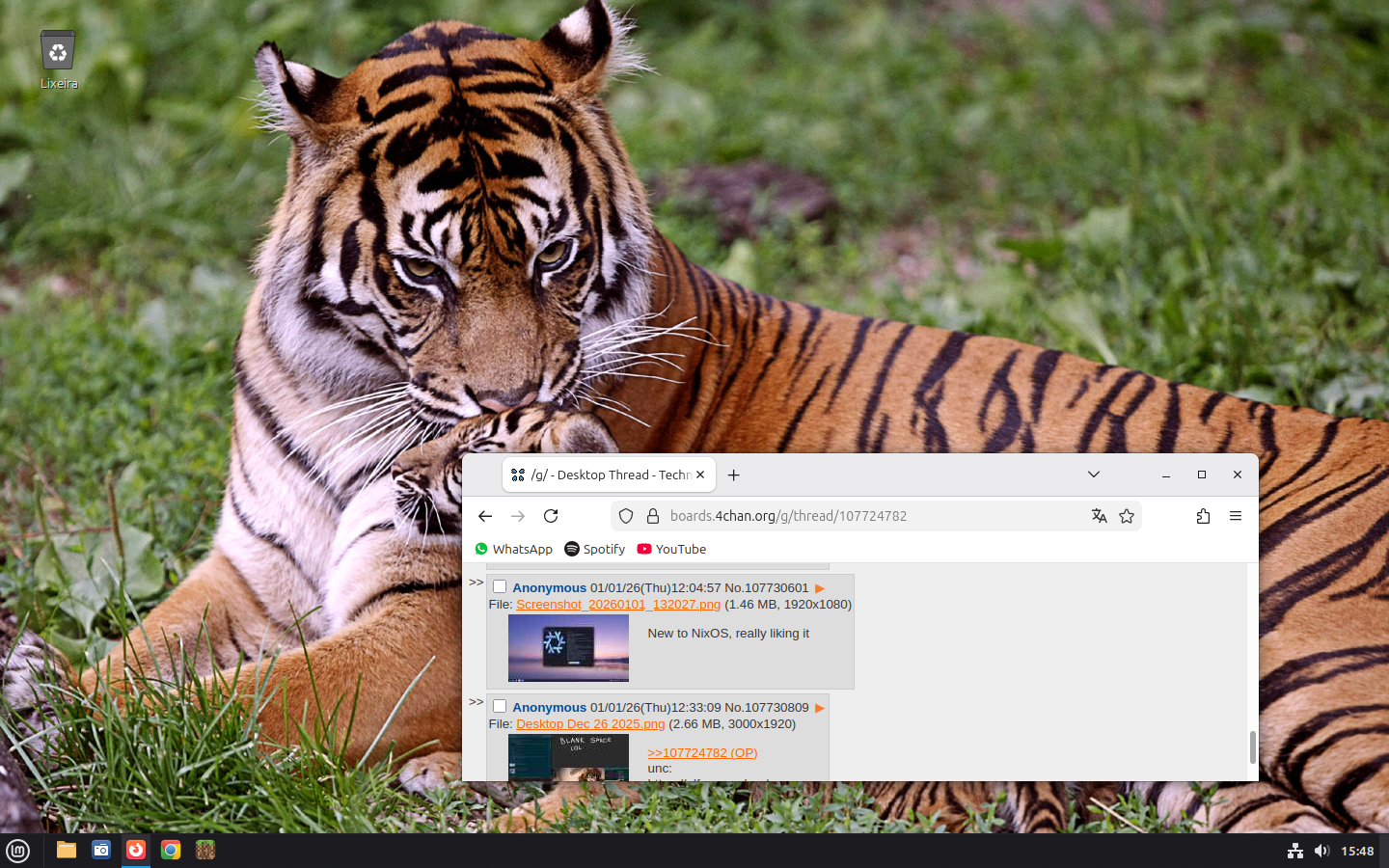Tick the checkbox for post No.107730601
Screen dimensions: 1389x868
tap(500, 586)
